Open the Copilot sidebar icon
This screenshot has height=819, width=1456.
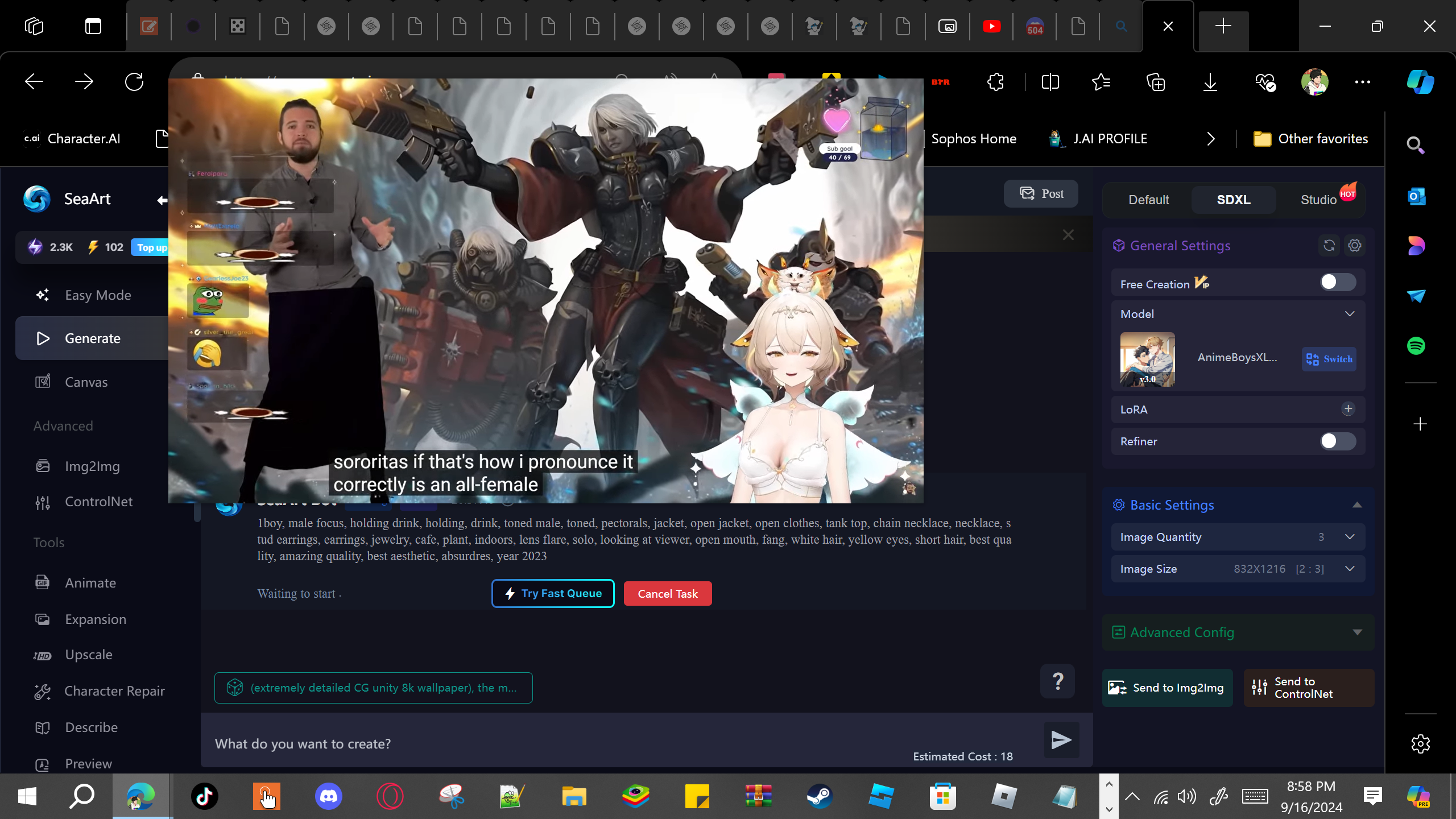pyautogui.click(x=1420, y=82)
